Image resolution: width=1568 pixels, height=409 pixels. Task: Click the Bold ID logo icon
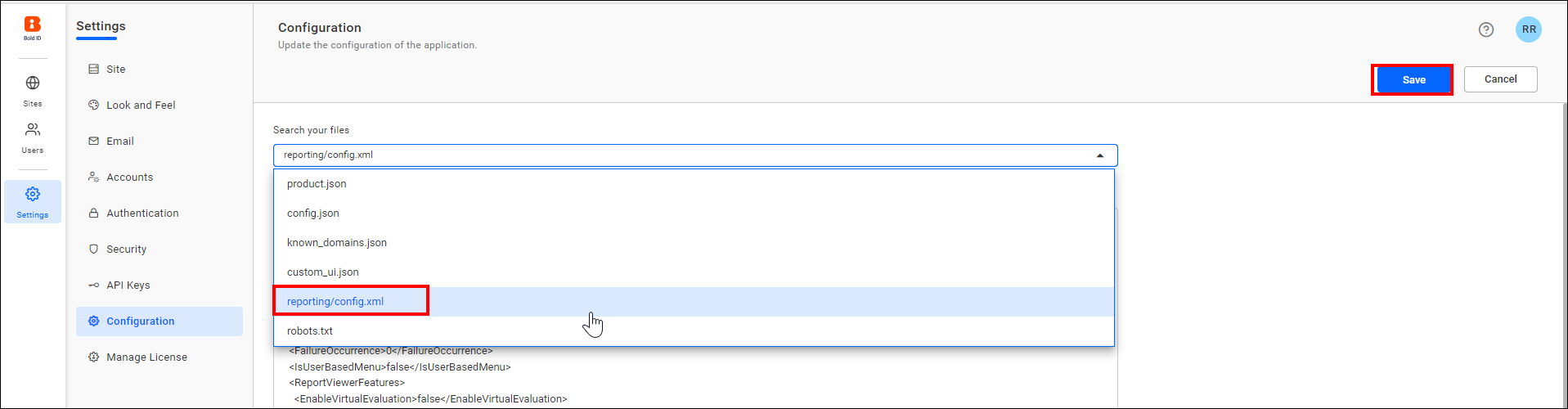(x=33, y=26)
